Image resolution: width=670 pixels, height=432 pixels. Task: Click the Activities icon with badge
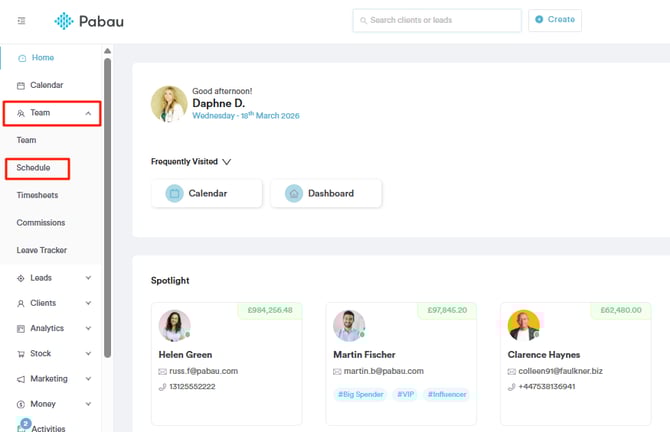pos(22,427)
